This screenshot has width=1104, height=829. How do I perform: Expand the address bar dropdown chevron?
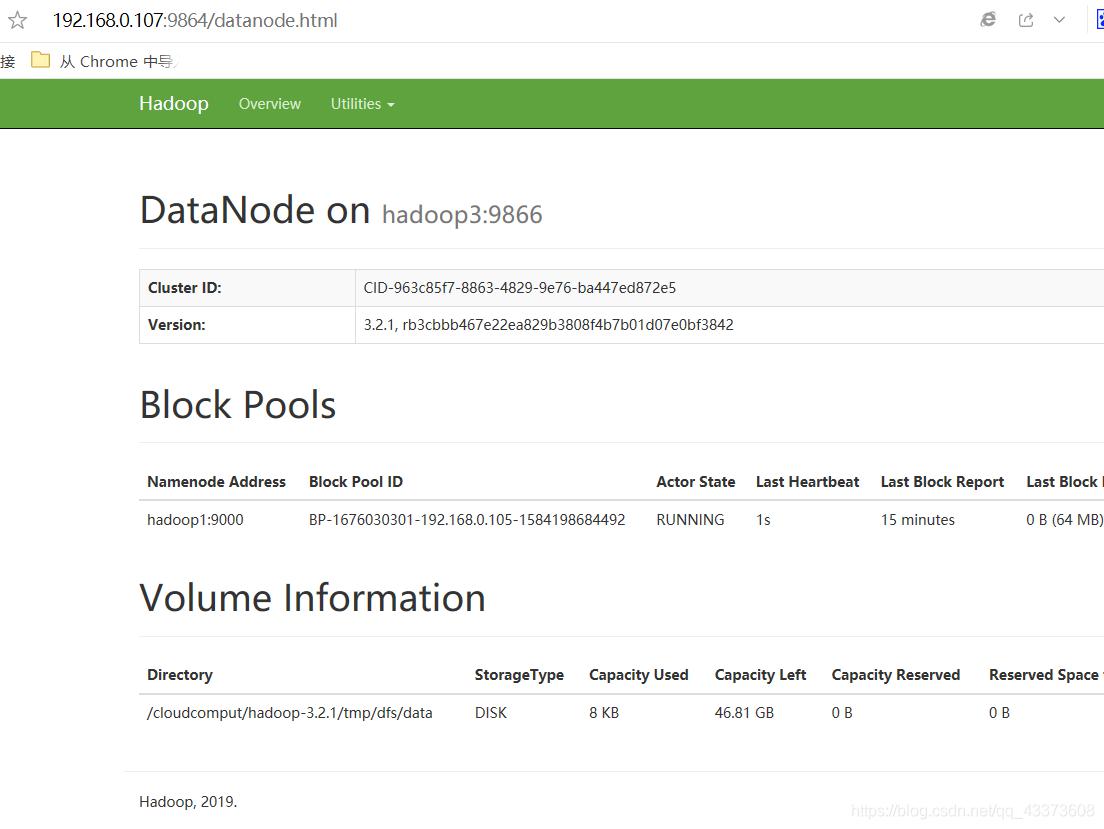coord(1059,20)
